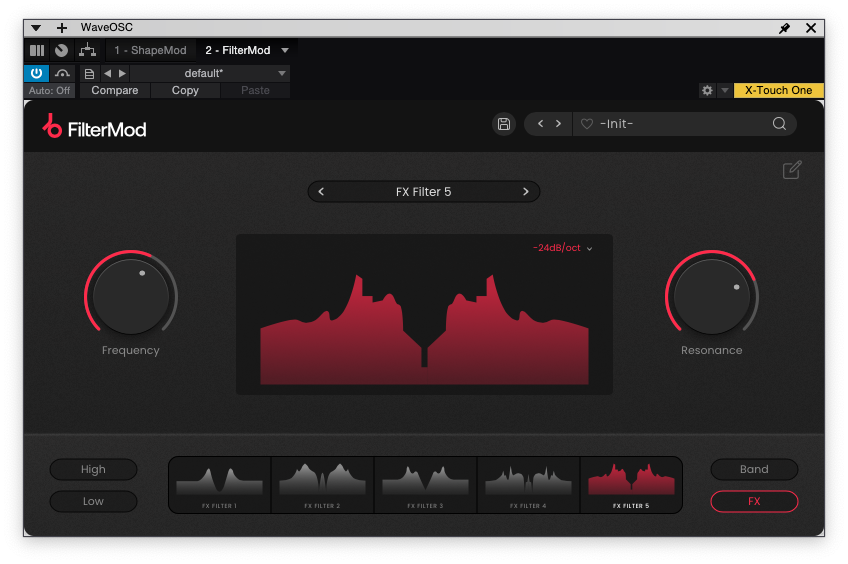Favorite the -Init- preset with heart

587,124
